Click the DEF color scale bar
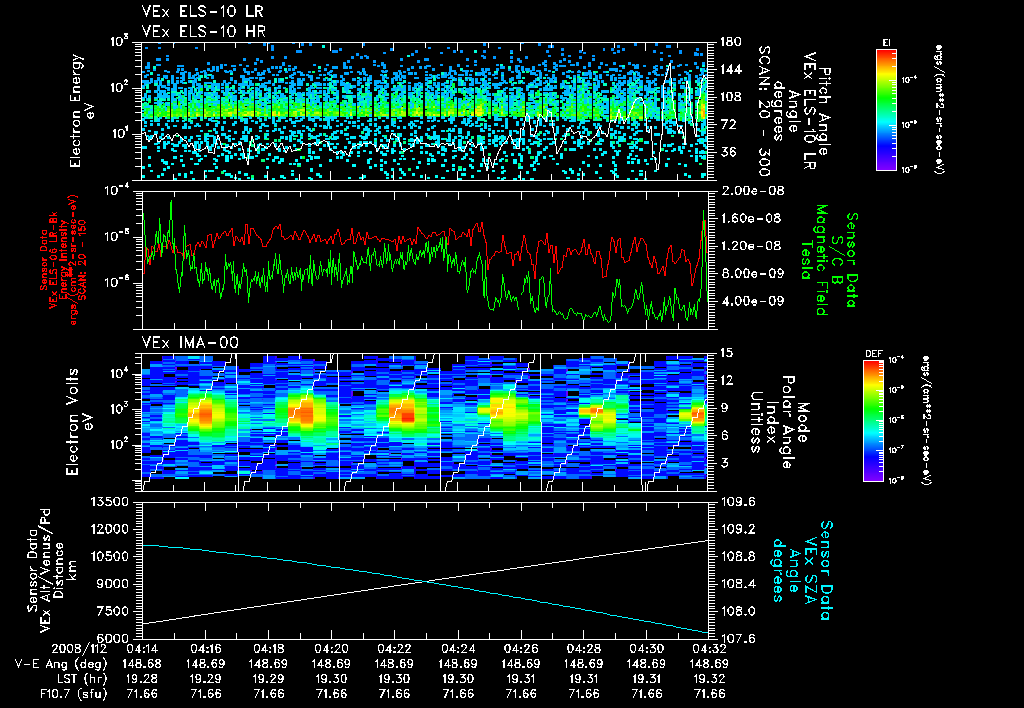The image size is (1024, 708). 874,421
